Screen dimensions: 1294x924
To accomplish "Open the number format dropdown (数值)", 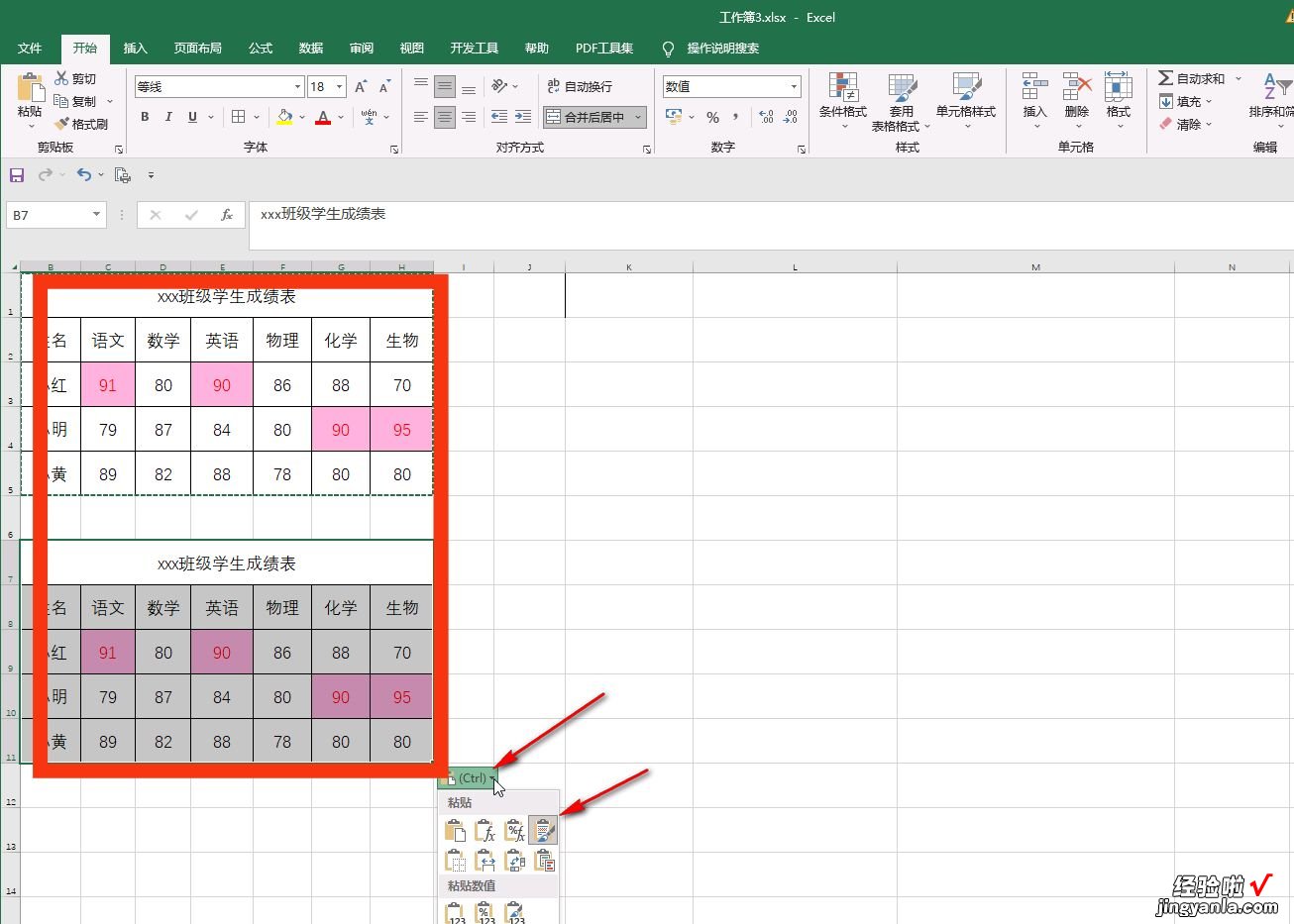I will [x=794, y=87].
